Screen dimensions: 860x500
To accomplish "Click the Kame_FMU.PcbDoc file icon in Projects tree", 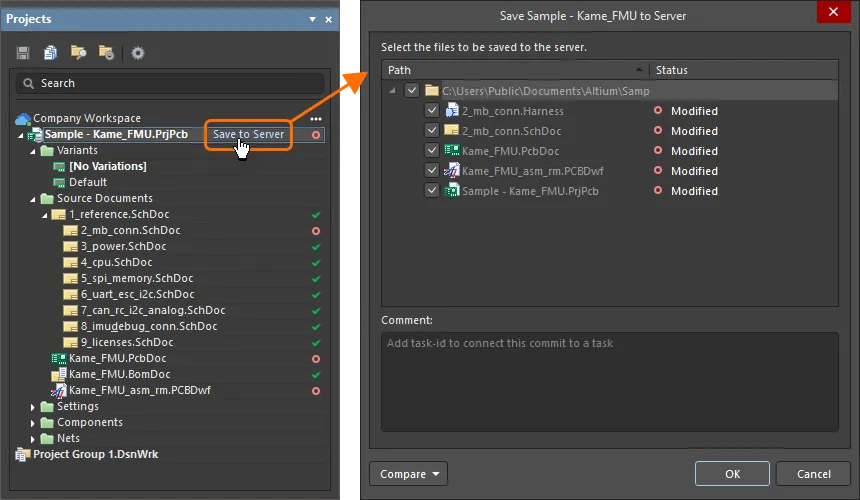I will (59, 359).
